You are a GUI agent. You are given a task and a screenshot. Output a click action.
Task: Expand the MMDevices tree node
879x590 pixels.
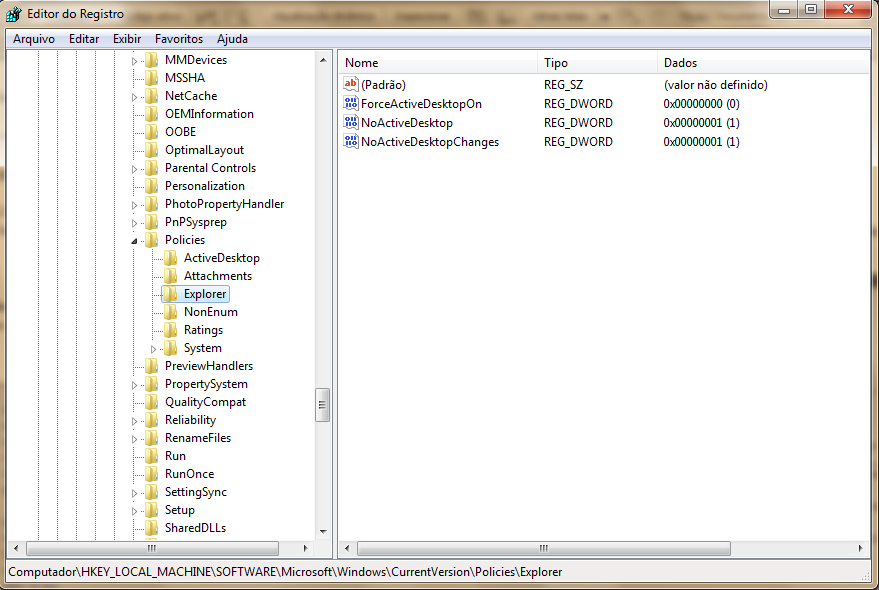click(135, 60)
